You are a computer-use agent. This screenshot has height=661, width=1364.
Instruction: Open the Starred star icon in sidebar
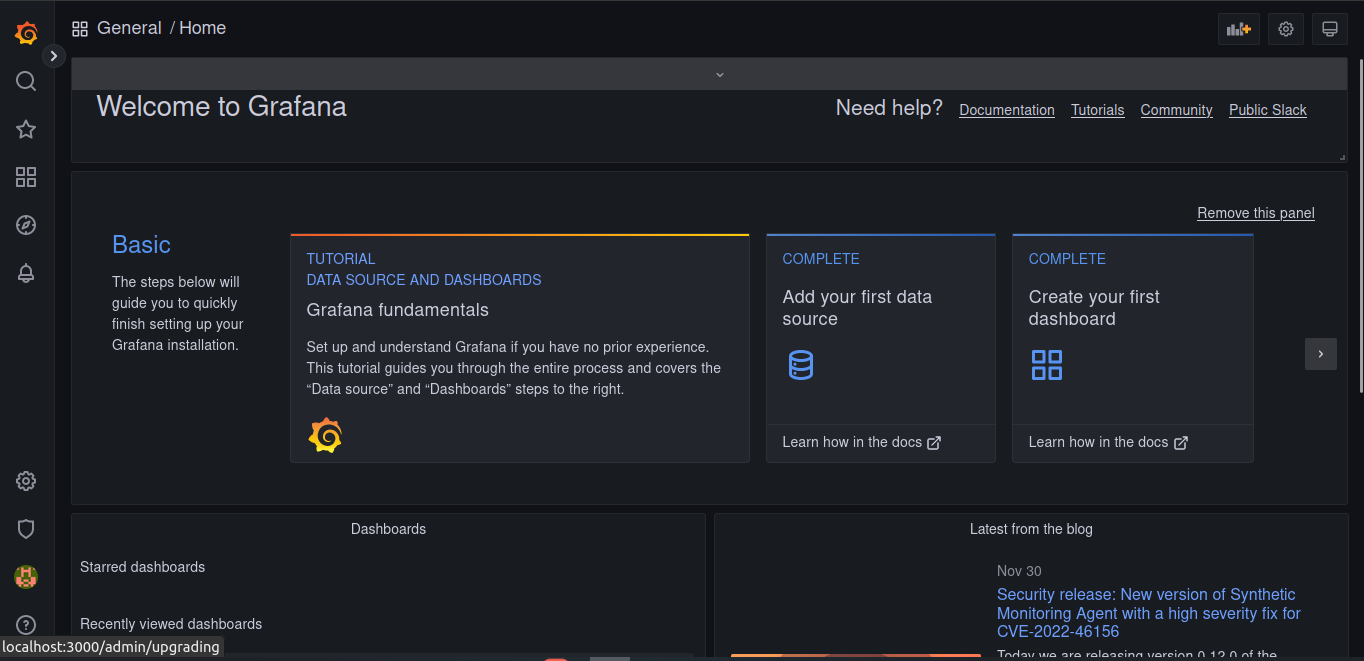click(27, 129)
